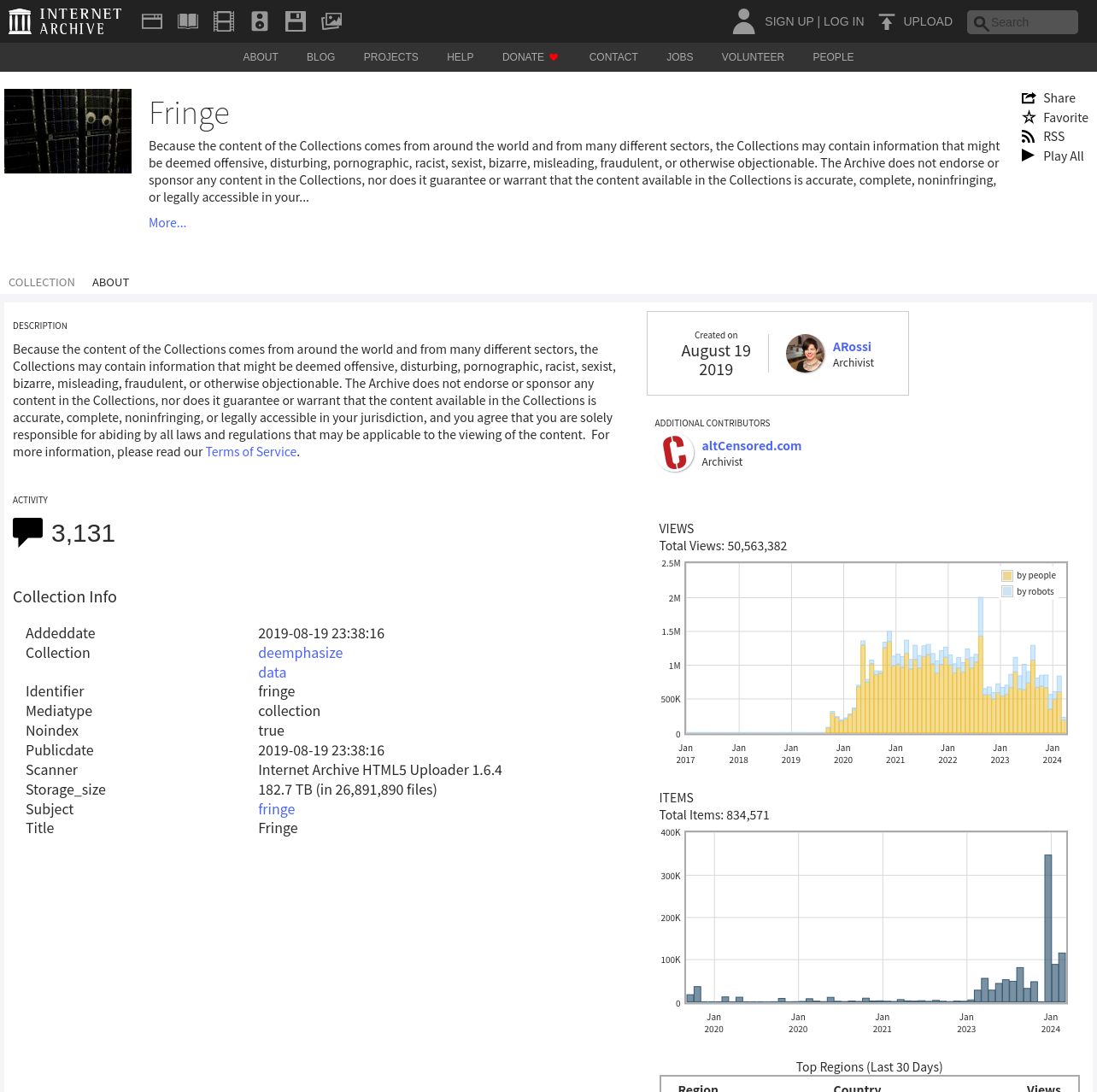Open the BLOG menu item
The image size is (1097, 1092).
(320, 57)
